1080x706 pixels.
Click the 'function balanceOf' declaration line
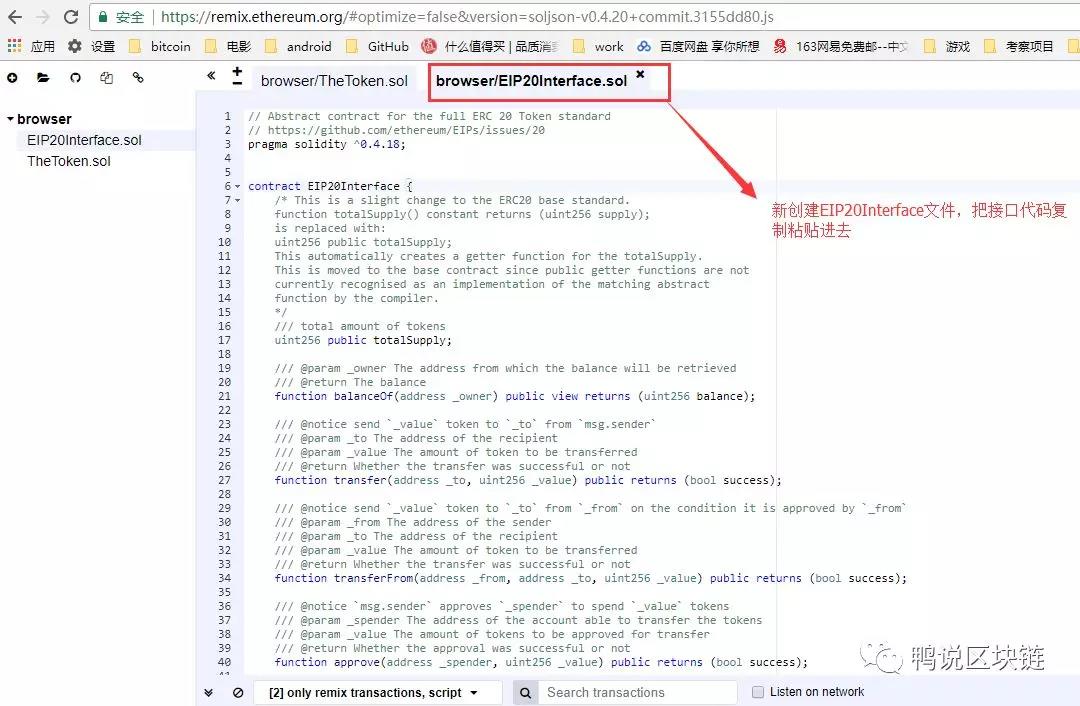tap(515, 396)
